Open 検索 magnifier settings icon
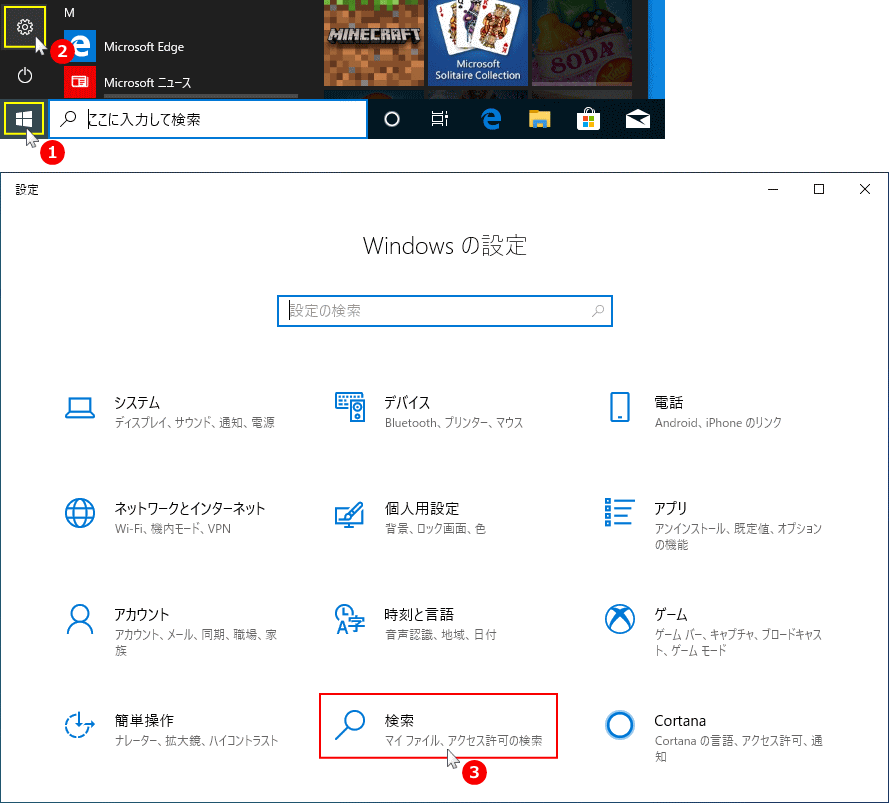889x803 pixels. pos(350,725)
